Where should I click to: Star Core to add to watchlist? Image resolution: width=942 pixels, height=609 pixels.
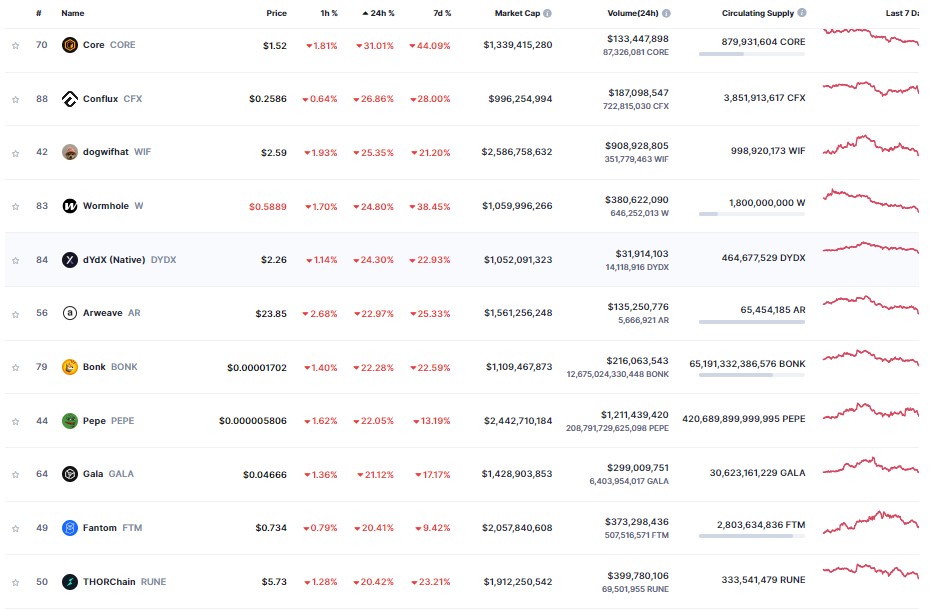point(15,46)
